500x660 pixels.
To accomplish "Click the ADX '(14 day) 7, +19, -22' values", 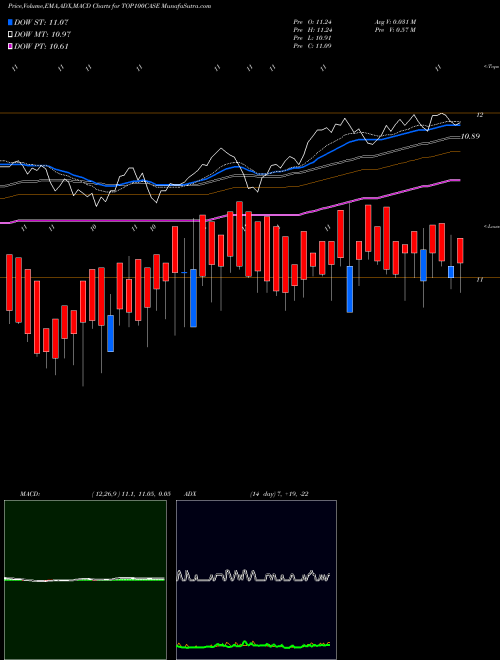I will pyautogui.click(x=279, y=494).
